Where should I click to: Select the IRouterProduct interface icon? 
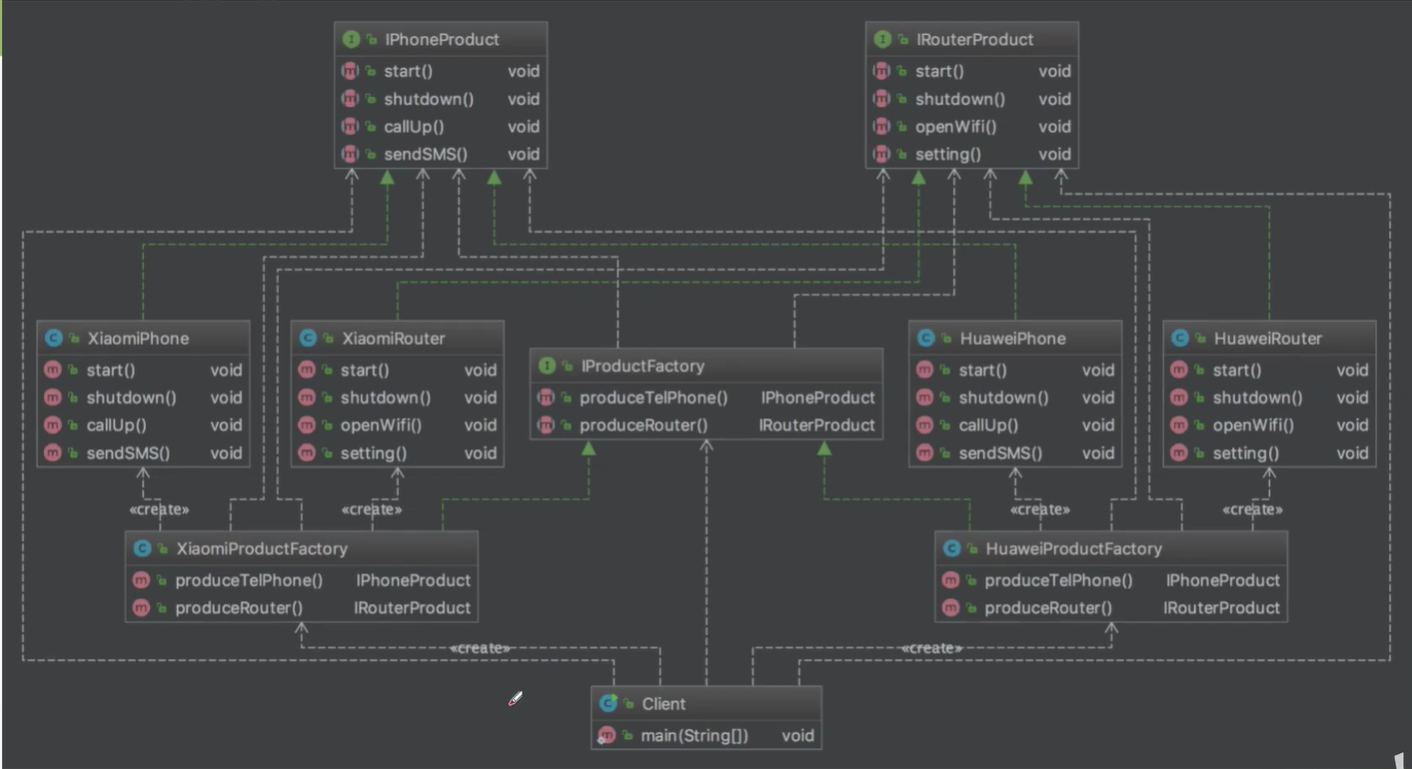pyautogui.click(x=882, y=40)
